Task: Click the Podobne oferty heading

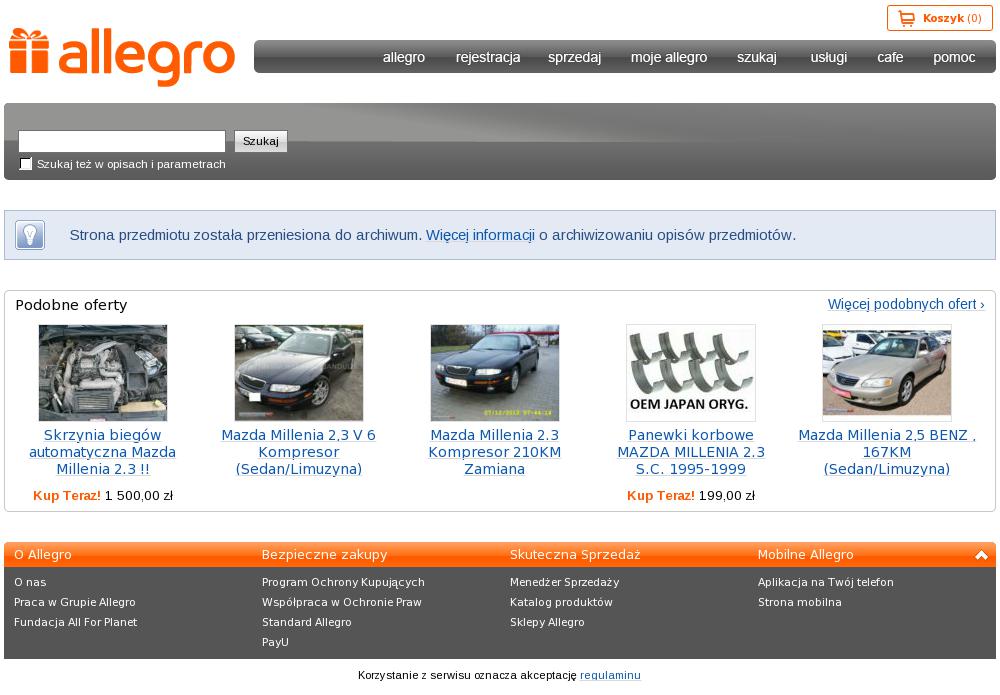Action: point(71,305)
